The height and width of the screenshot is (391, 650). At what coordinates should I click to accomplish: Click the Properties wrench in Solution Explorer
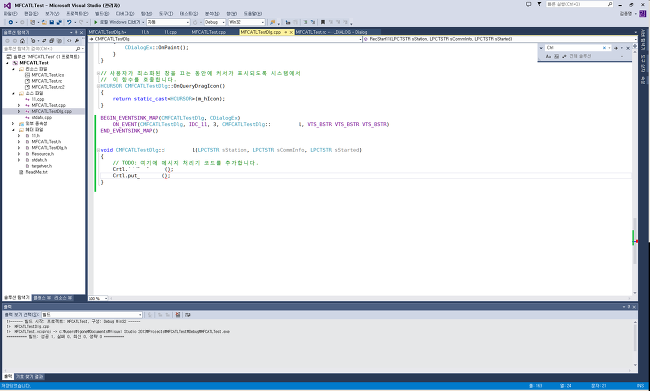coord(77,41)
